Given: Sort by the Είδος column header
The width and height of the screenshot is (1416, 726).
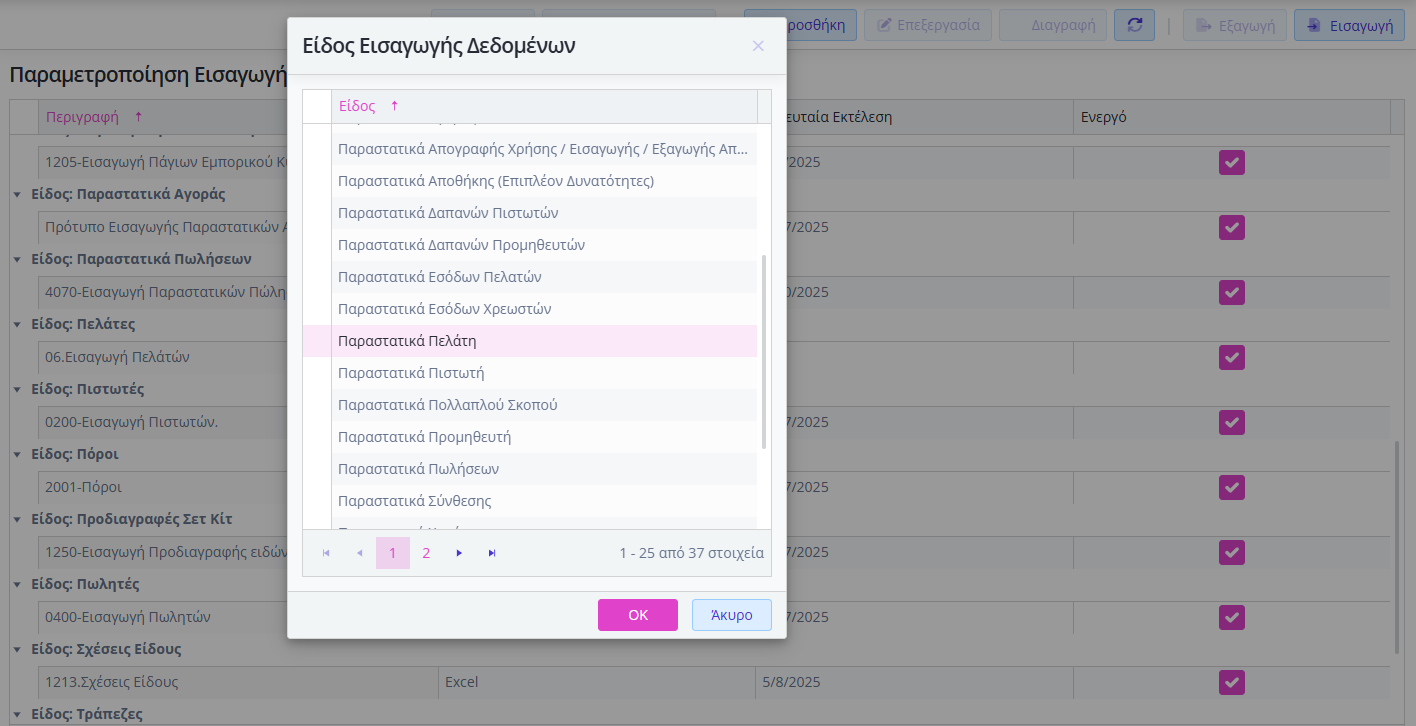Looking at the screenshot, I should click(x=357, y=106).
